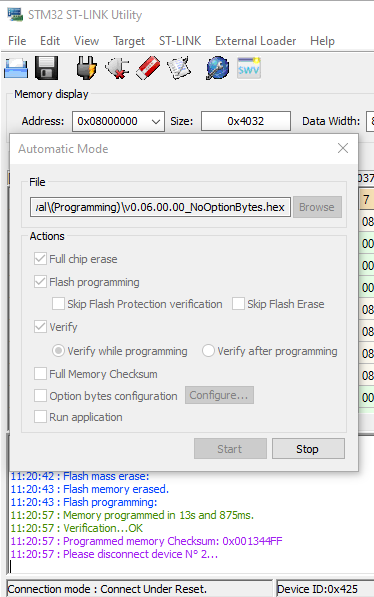This screenshot has height=597, width=374.
Task: Enable the Run application checkbox
Action: pyautogui.click(x=40, y=417)
